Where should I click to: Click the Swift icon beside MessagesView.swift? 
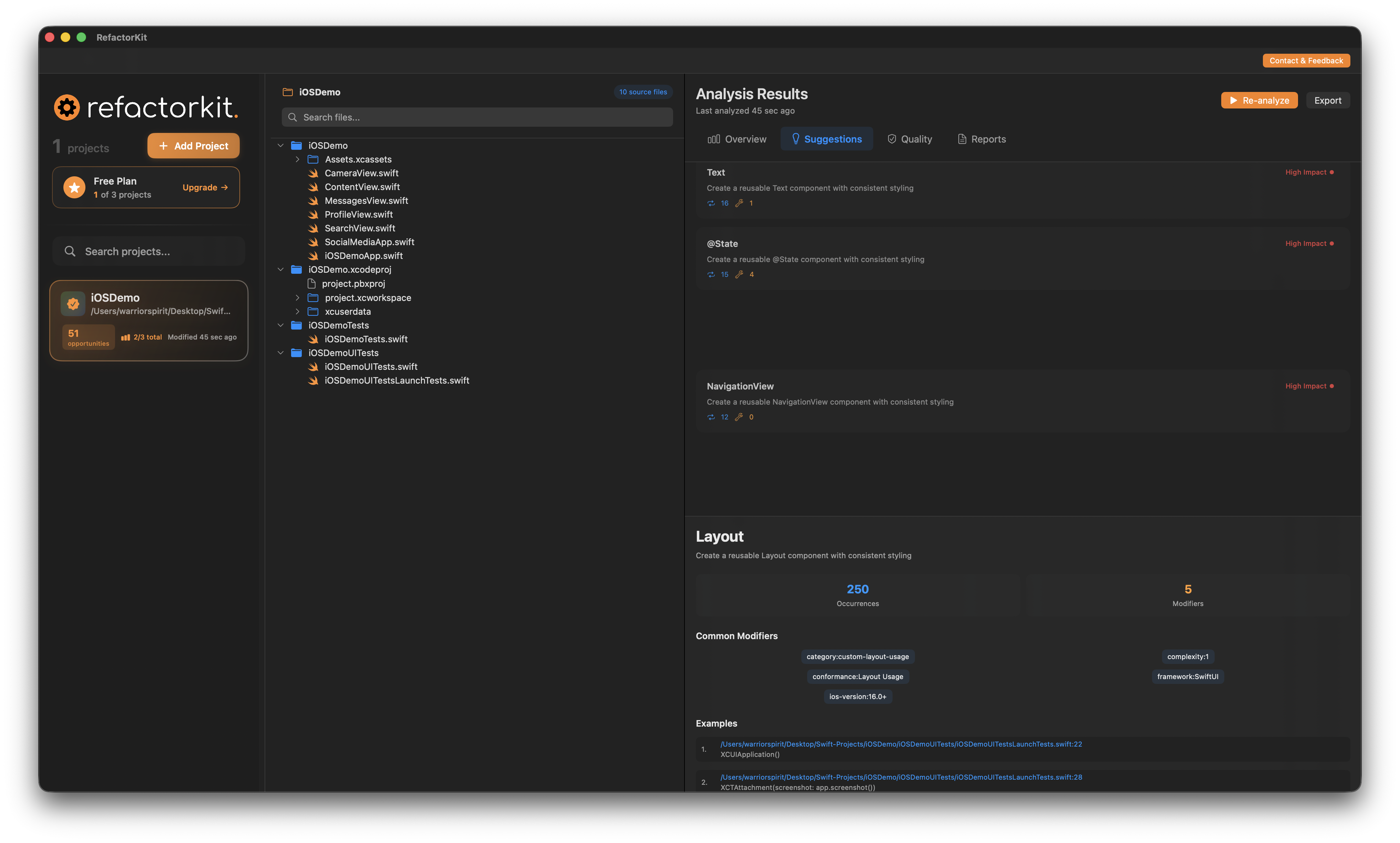coord(313,200)
